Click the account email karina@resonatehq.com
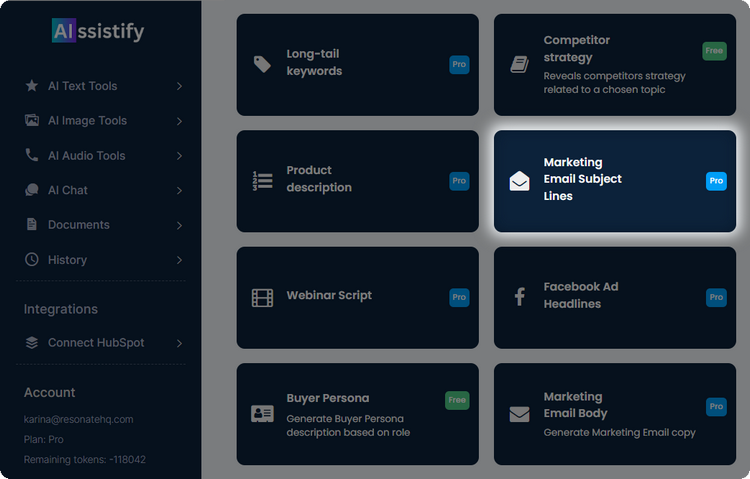Screen dimensions: 750x479 [79, 419]
